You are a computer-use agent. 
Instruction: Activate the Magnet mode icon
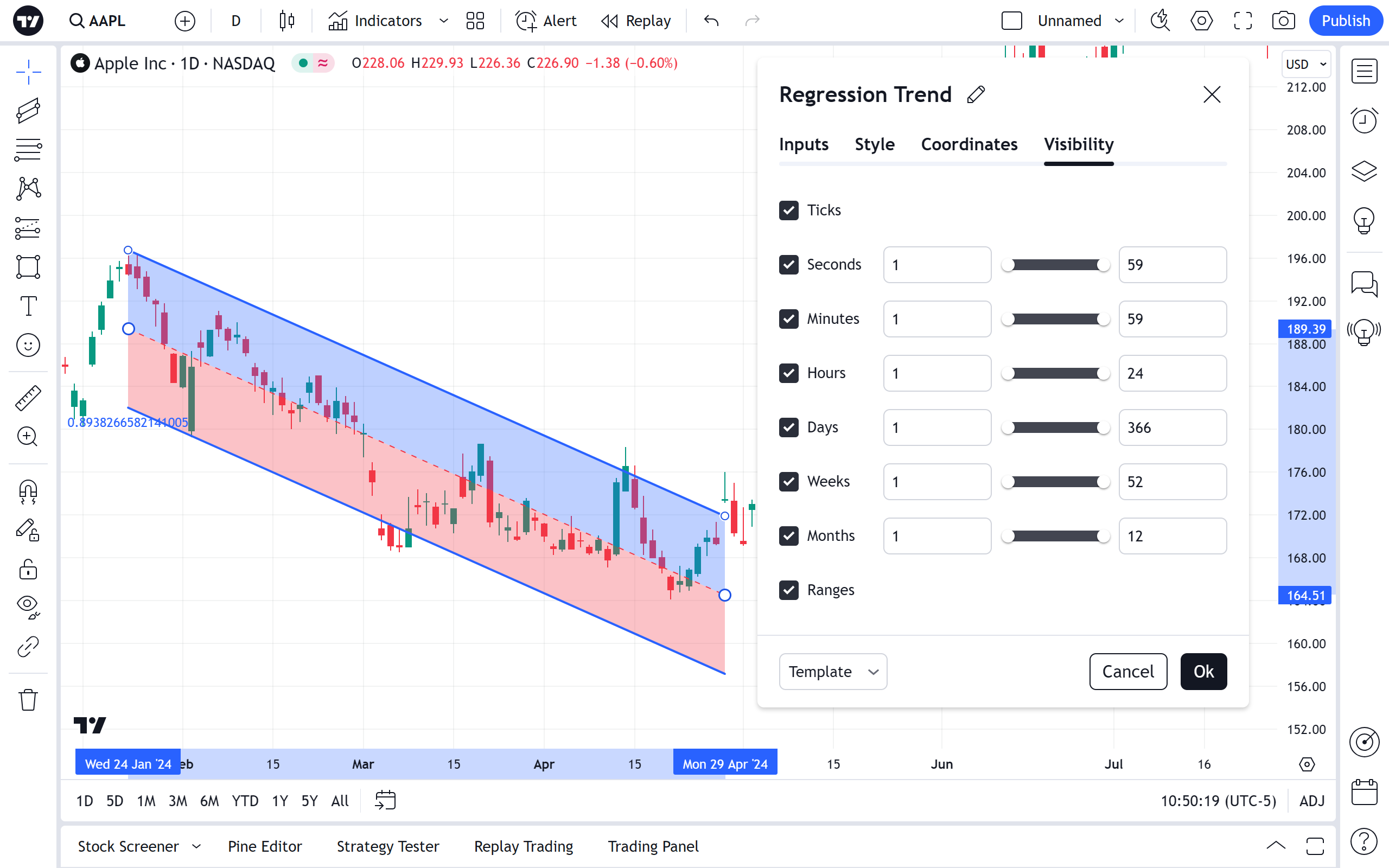[28, 492]
